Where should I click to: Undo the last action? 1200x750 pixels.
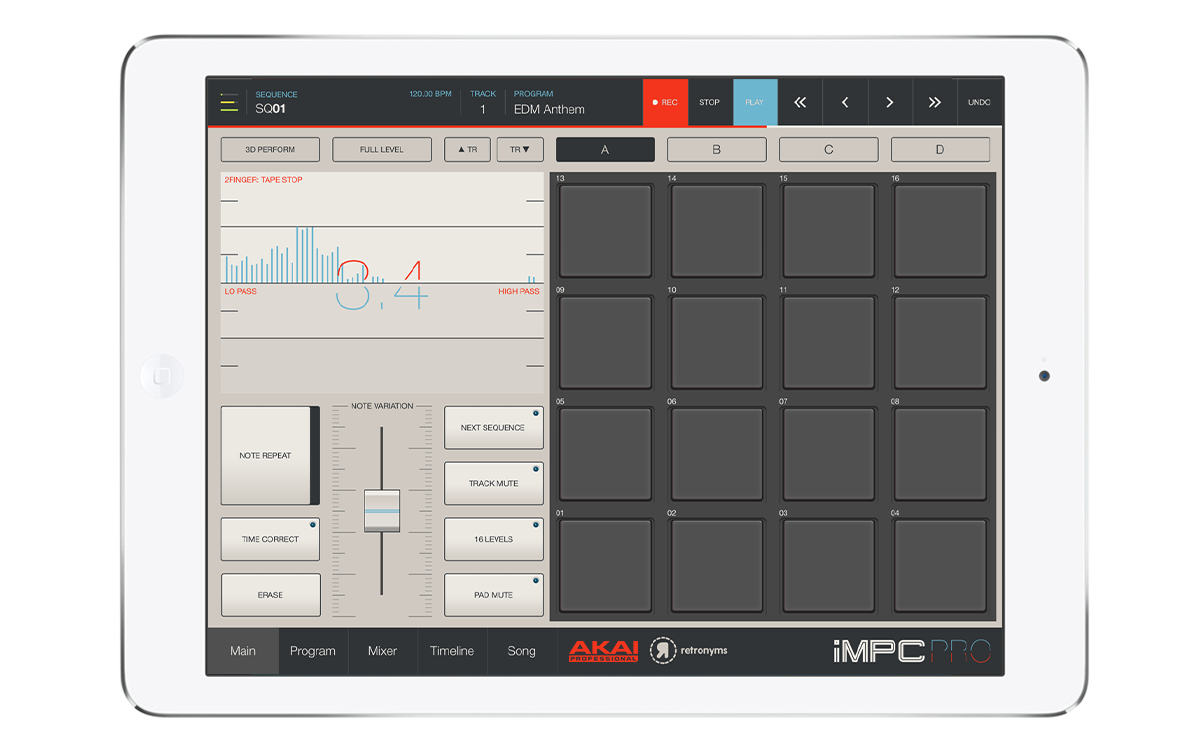979,102
